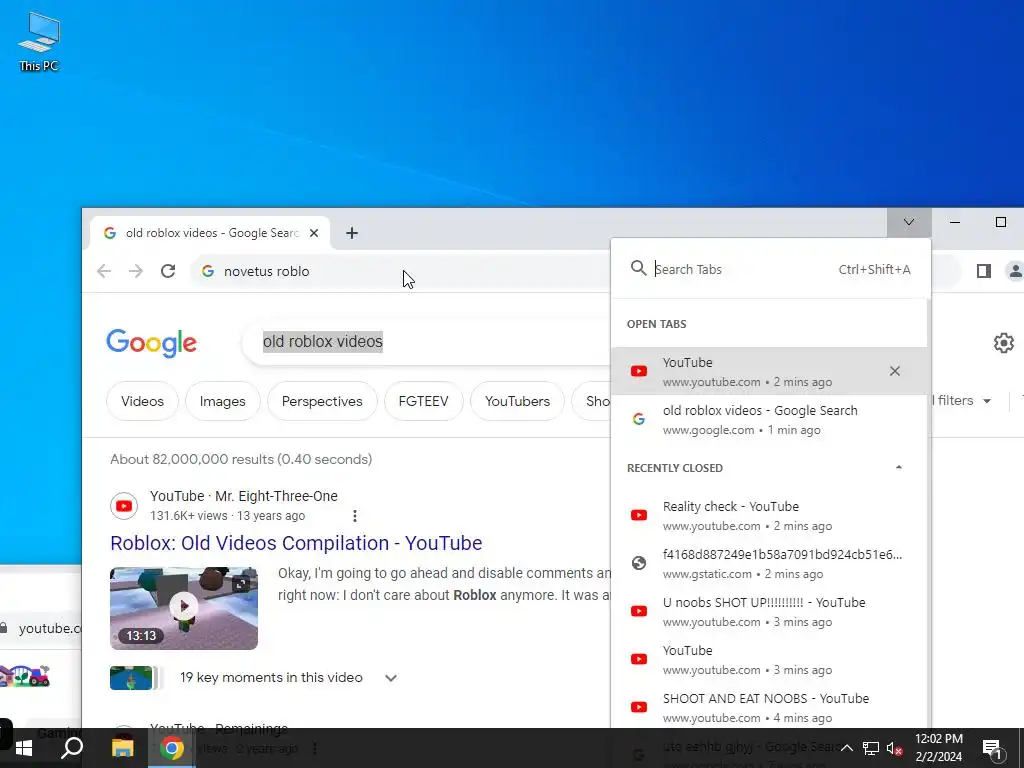
Task: Open the taskbar clock 12:02 PM
Action: coord(938,748)
